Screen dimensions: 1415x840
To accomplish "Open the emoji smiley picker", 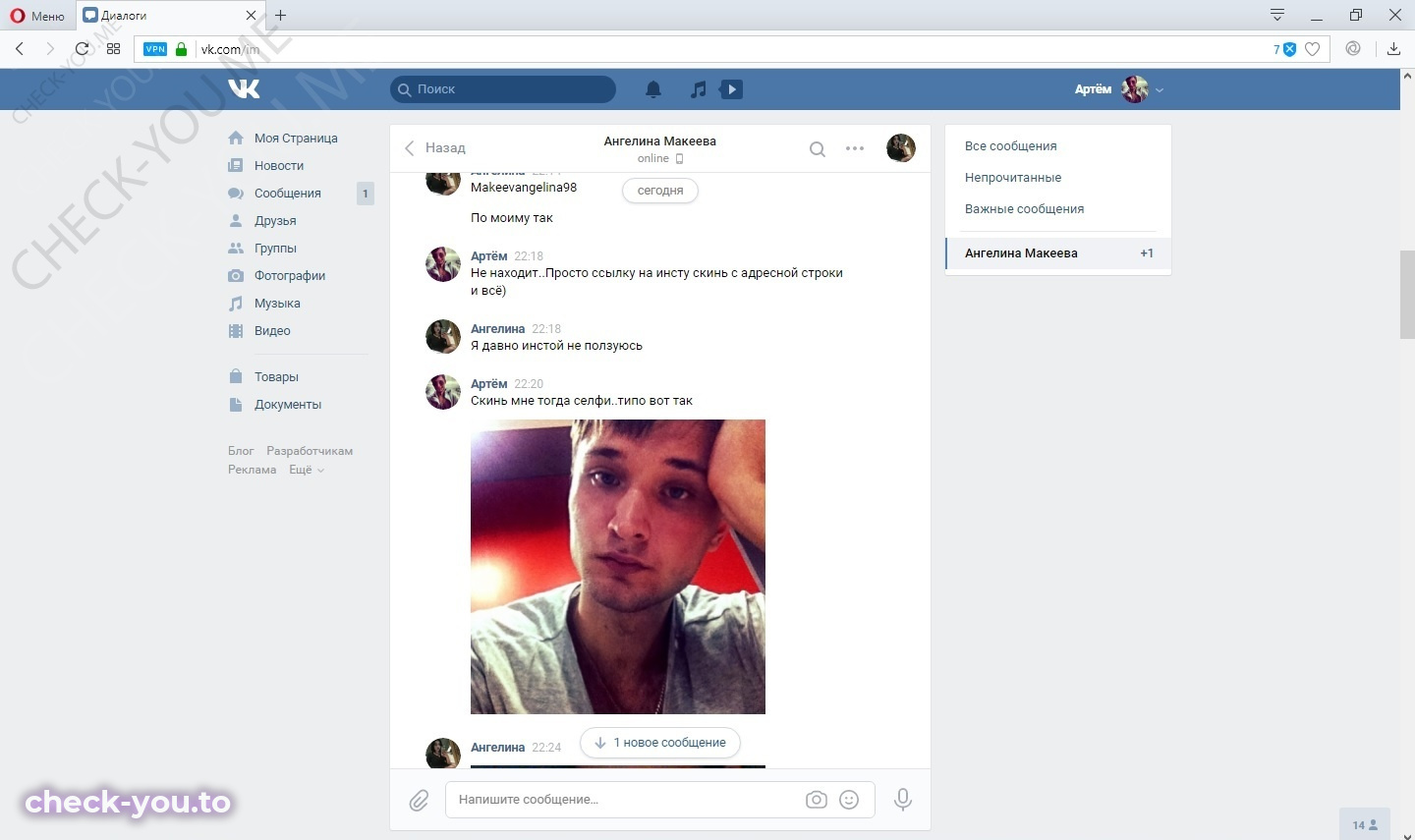I will pyautogui.click(x=850, y=800).
